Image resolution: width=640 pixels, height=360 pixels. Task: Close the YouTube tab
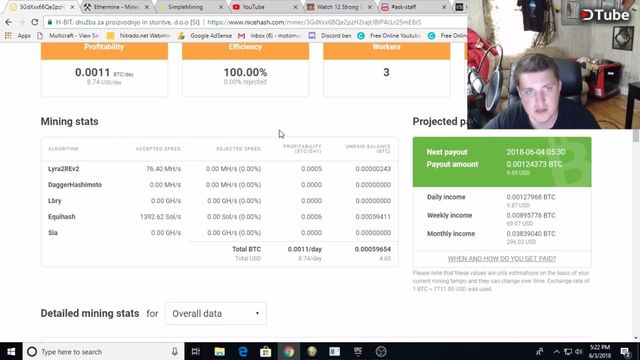[295, 7]
